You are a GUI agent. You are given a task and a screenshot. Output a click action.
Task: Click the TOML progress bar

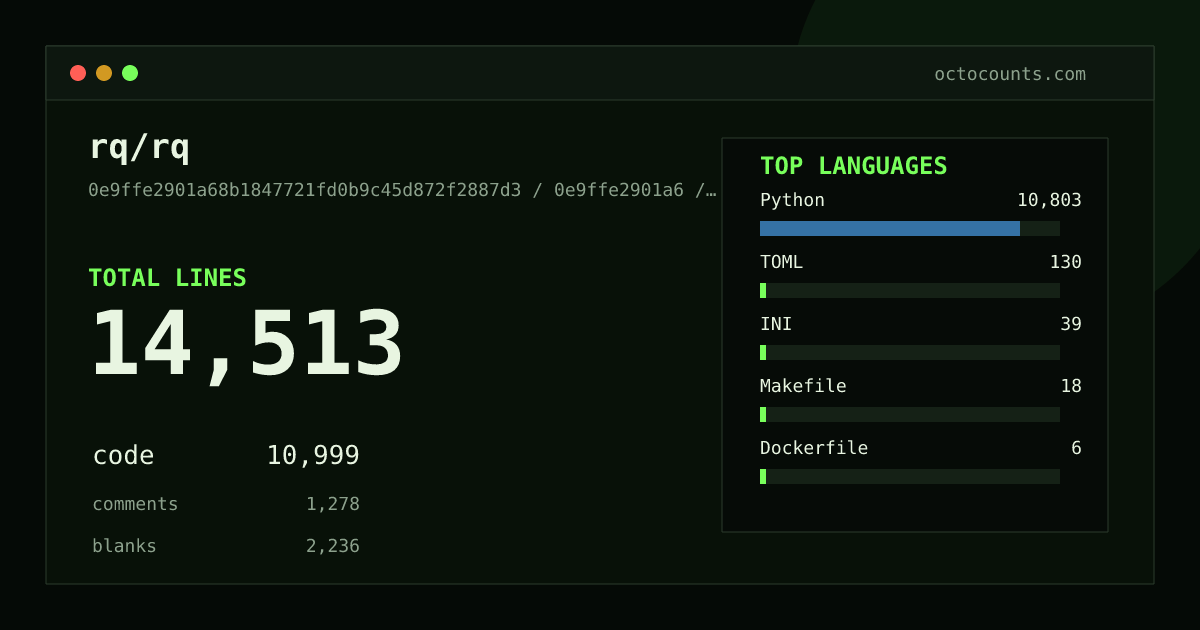point(910,290)
